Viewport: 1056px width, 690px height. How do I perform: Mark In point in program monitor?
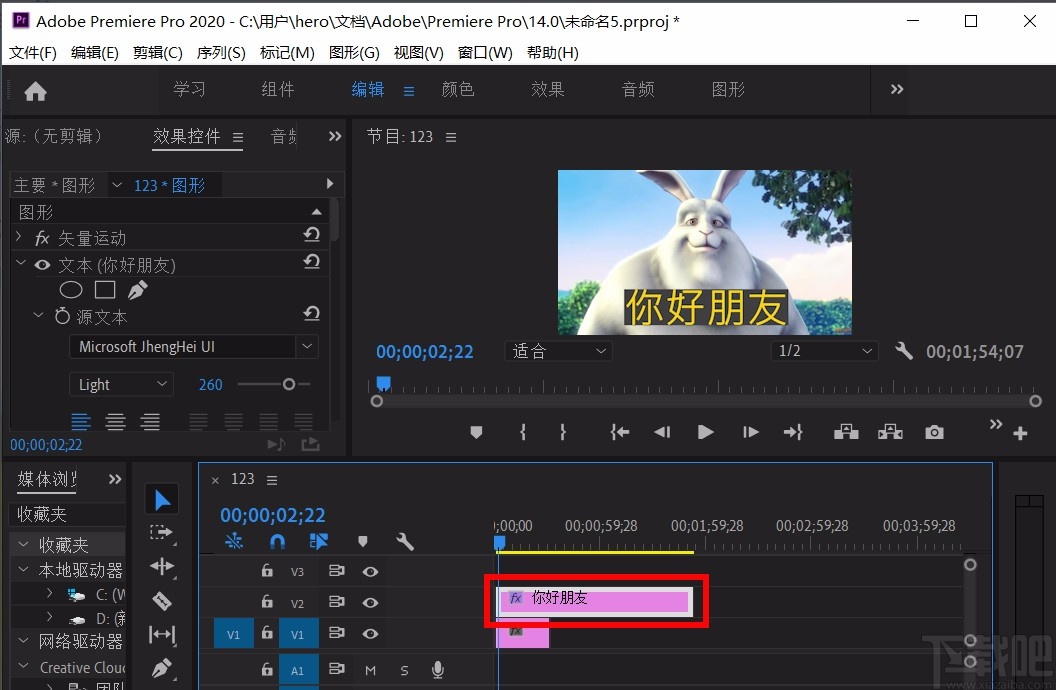[x=523, y=432]
